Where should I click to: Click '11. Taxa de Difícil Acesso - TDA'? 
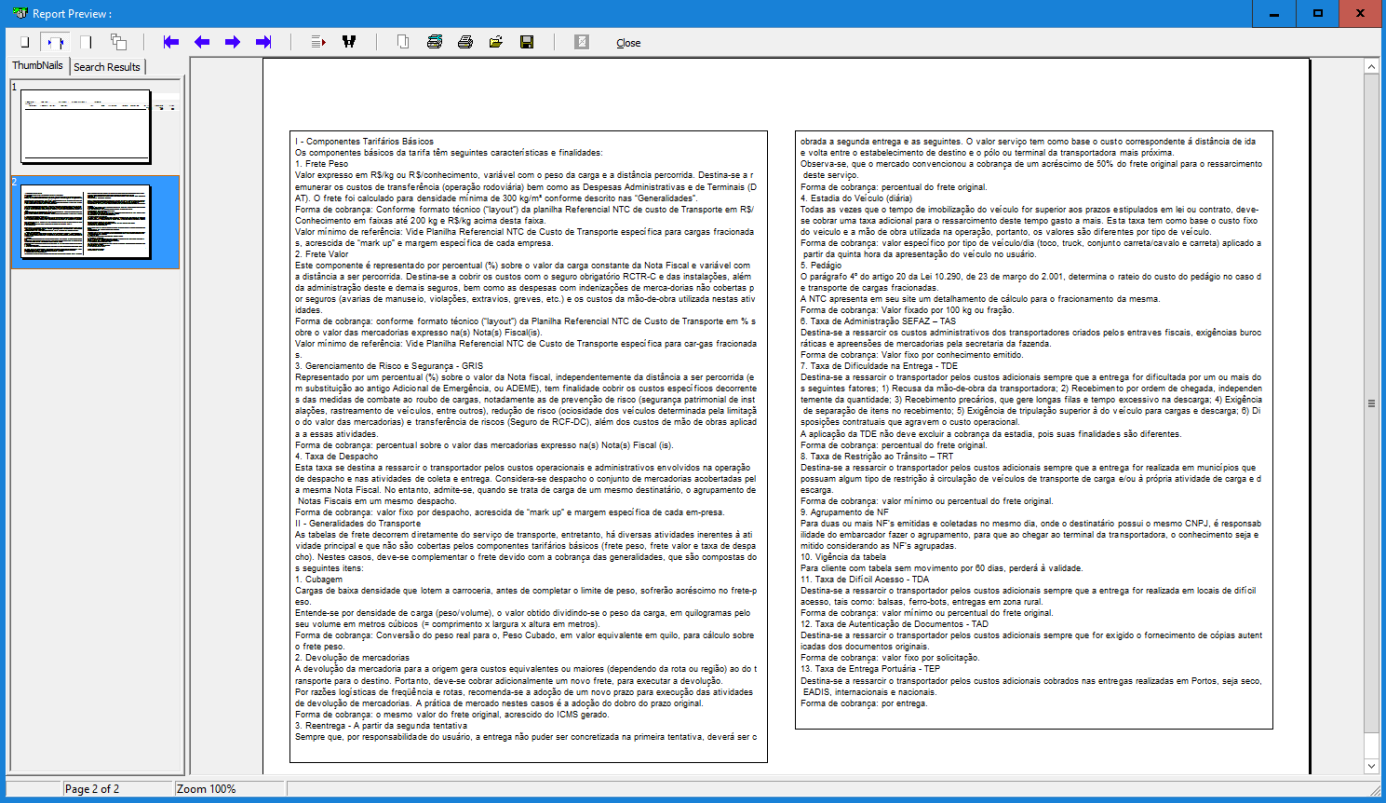click(x=865, y=579)
